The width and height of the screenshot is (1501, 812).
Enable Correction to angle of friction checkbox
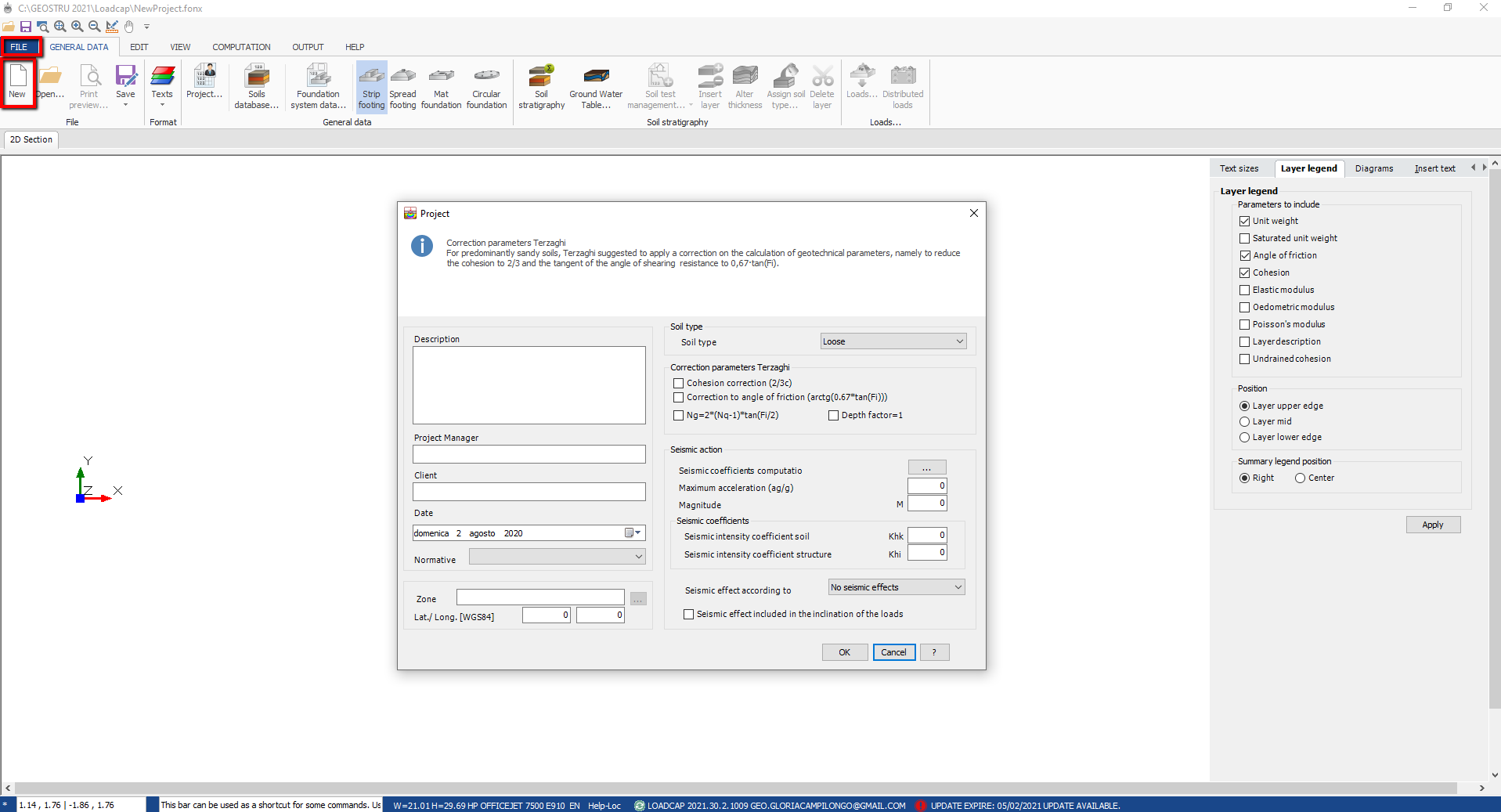(x=679, y=398)
